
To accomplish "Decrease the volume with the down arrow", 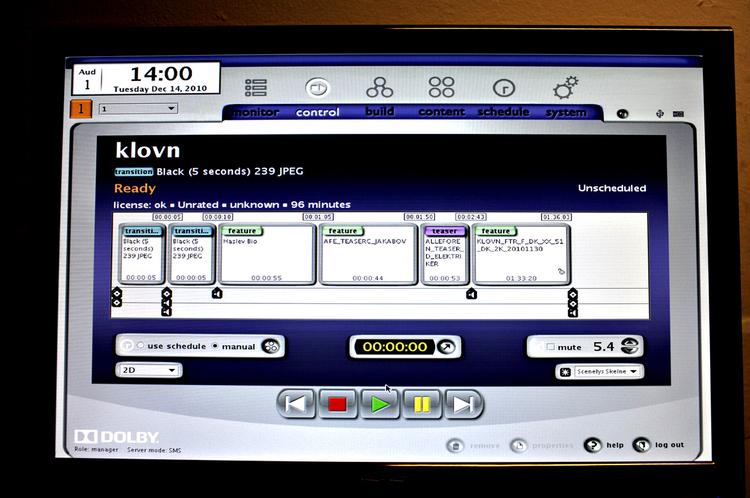I will [x=630, y=350].
